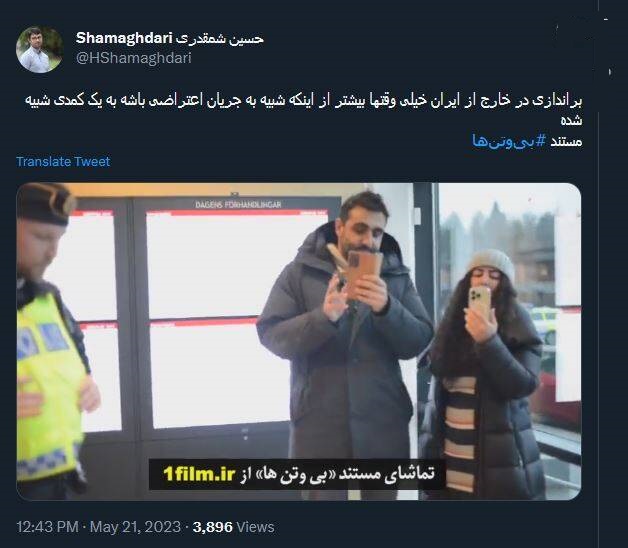628x548 pixels.
Task: Open Hossein Shamaghdari's profile avatar
Action: point(39,50)
